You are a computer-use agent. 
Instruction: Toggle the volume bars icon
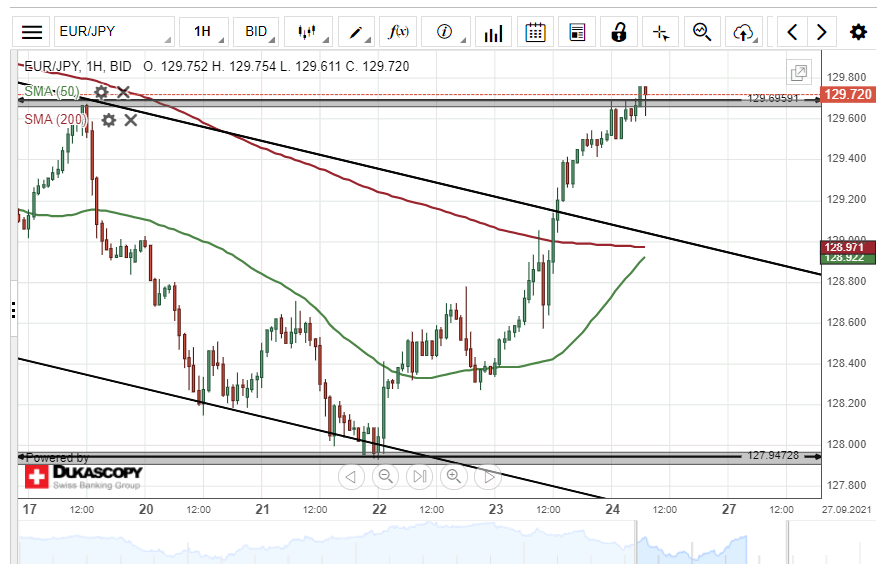coord(493,32)
